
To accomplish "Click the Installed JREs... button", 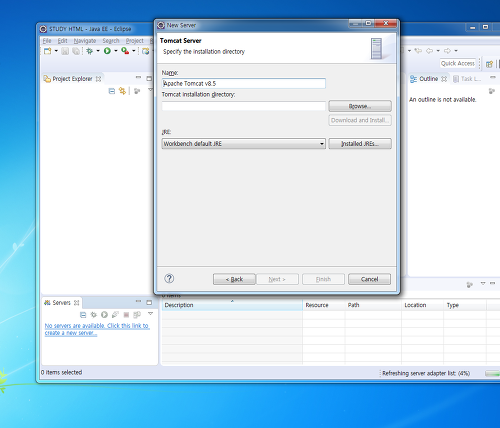I will (360, 144).
